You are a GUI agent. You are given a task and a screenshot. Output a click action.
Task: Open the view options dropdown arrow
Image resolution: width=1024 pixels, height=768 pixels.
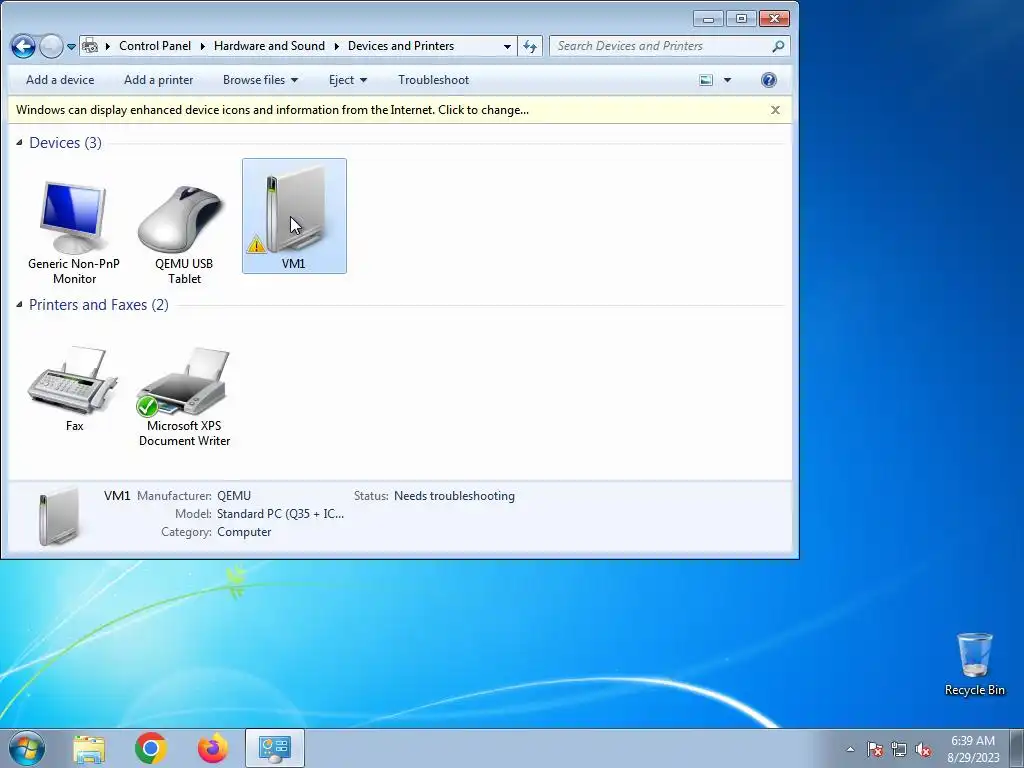tap(728, 80)
